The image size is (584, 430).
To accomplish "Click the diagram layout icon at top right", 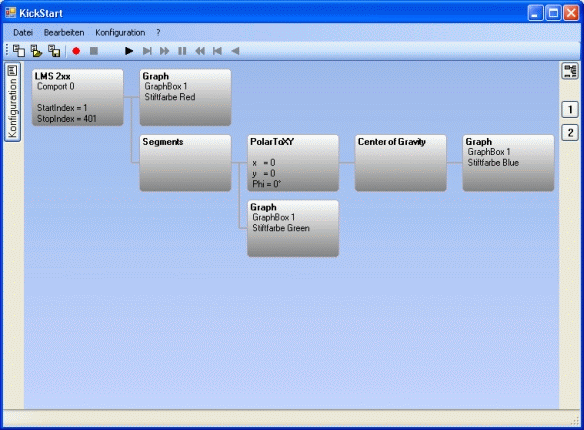I will tap(570, 71).
